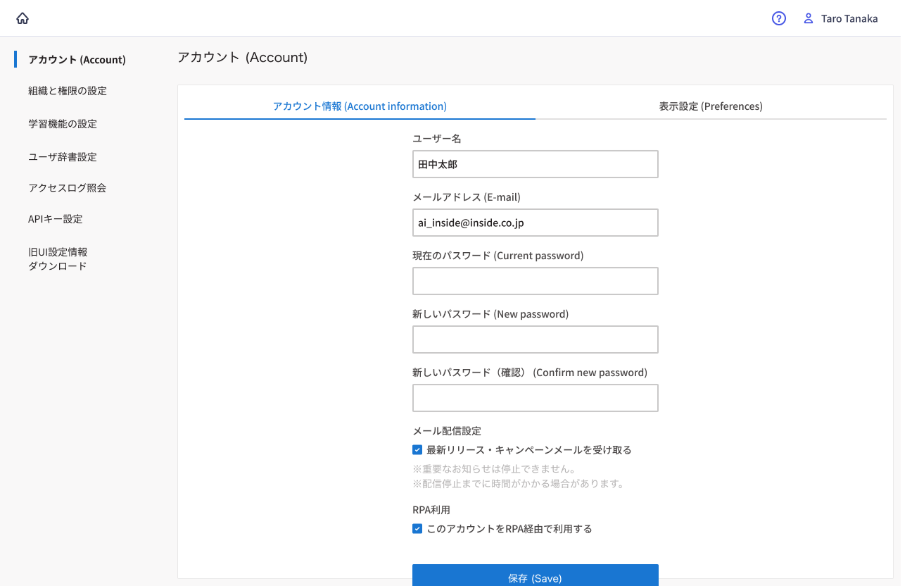Click the home icon in top bar
The width and height of the screenshot is (901, 586).
[22, 18]
